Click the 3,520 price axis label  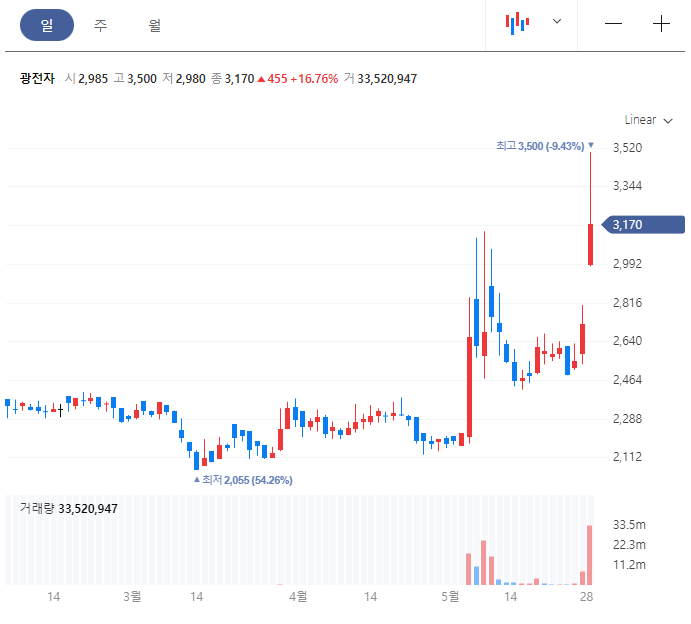click(628, 148)
